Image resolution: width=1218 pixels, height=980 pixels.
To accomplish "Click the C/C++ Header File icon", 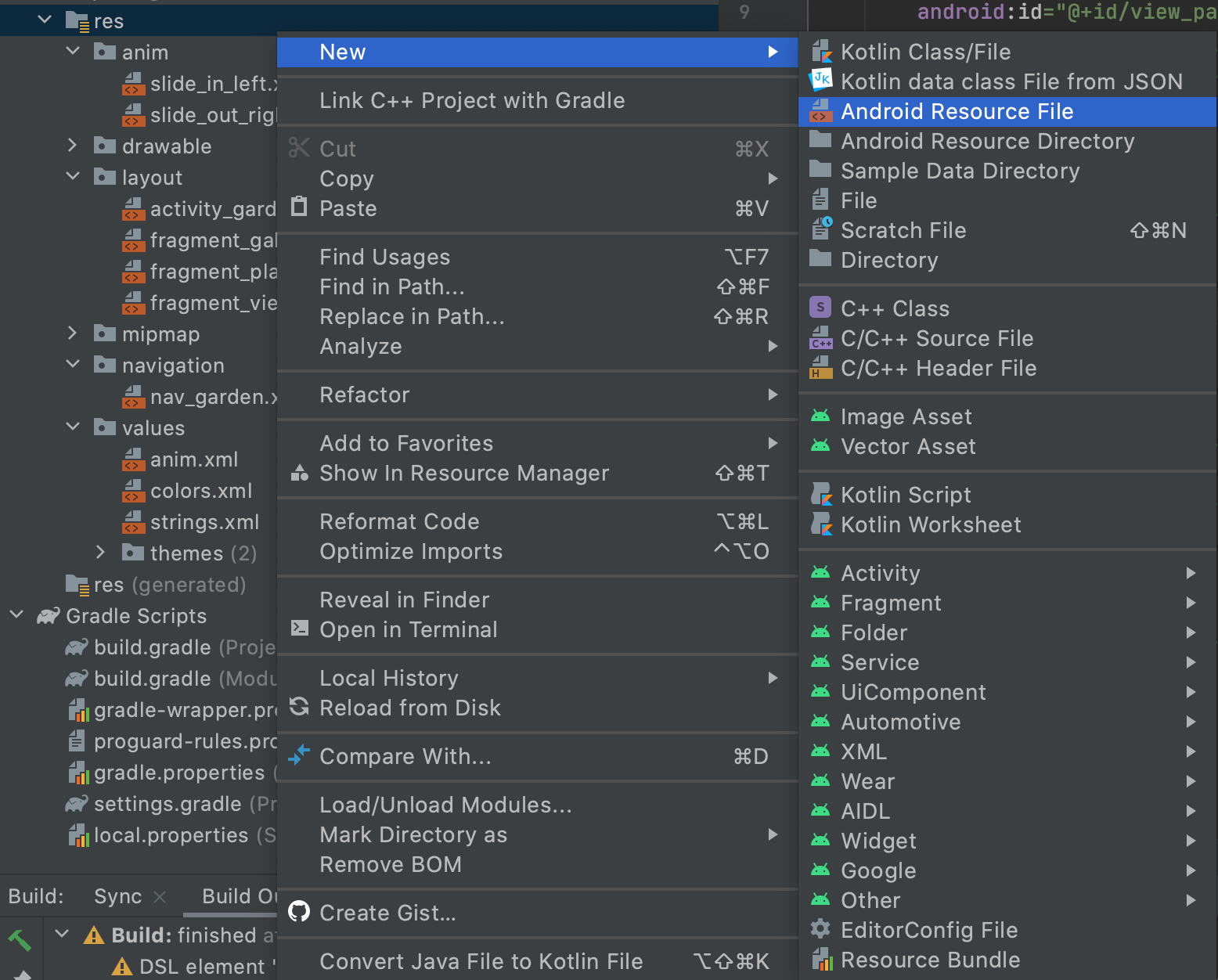I will [x=820, y=368].
